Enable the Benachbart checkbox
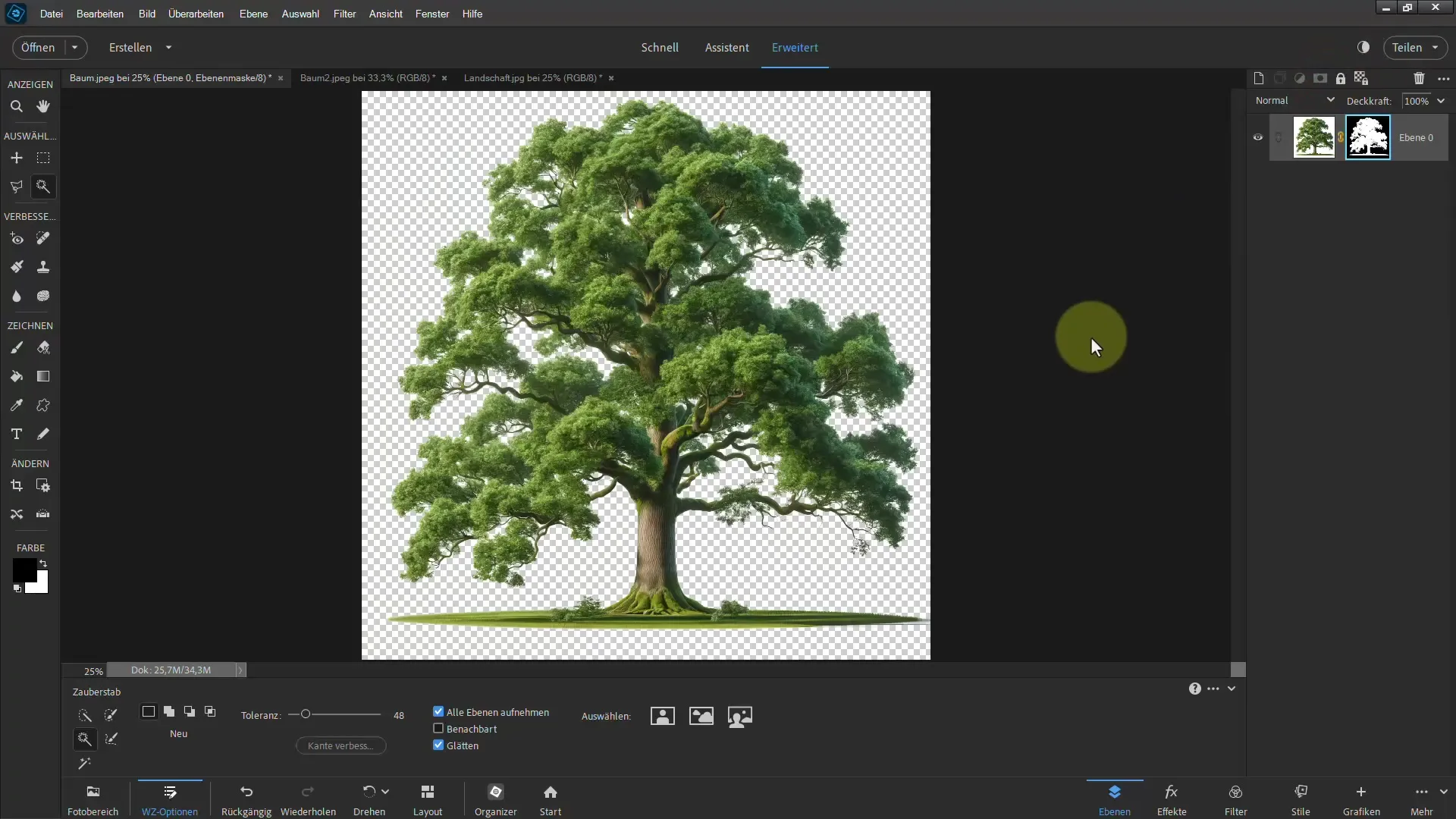The width and height of the screenshot is (1456, 819). (x=439, y=728)
